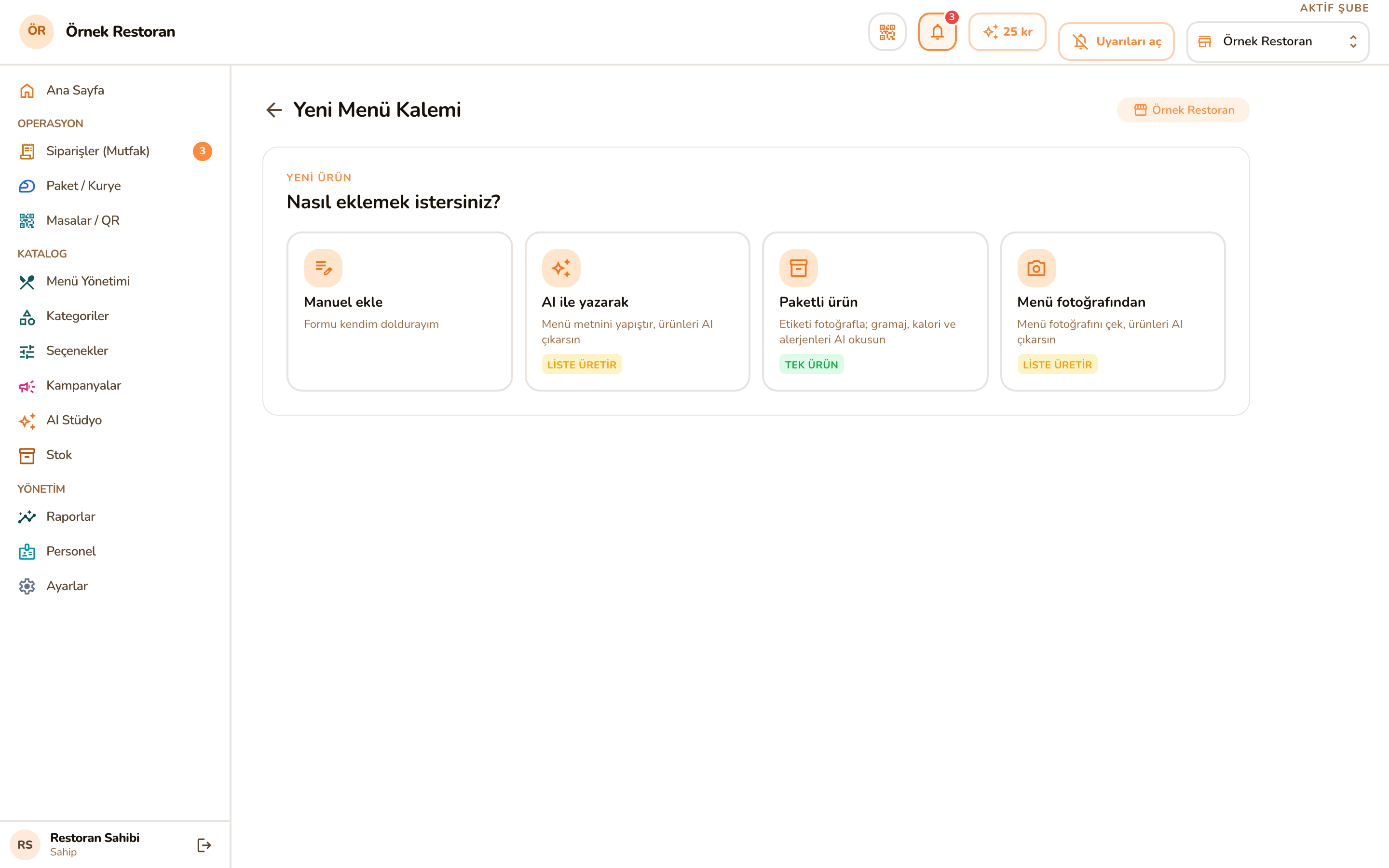Open Ana Sayfa in the sidebar

point(115,90)
